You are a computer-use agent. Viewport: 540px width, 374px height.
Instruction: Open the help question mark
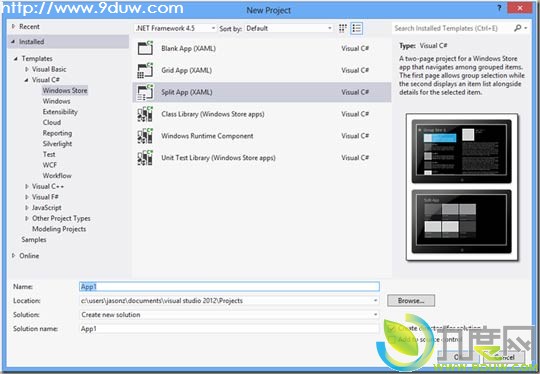[499, 8]
